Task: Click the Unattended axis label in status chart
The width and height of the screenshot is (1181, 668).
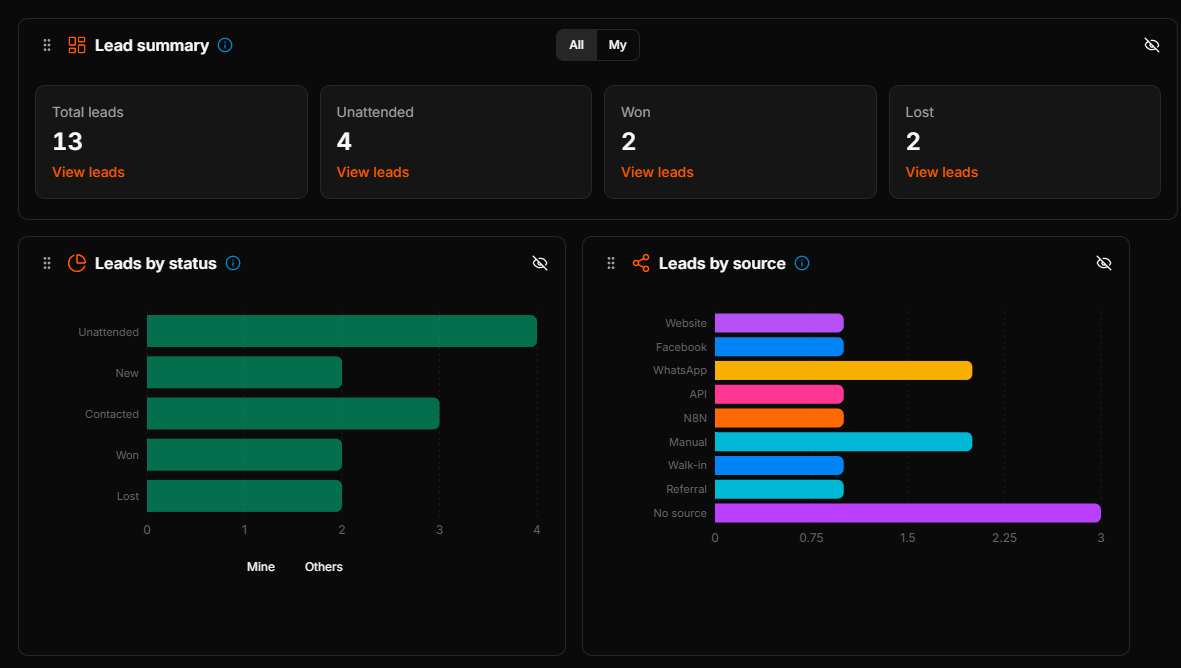Action: click(108, 332)
